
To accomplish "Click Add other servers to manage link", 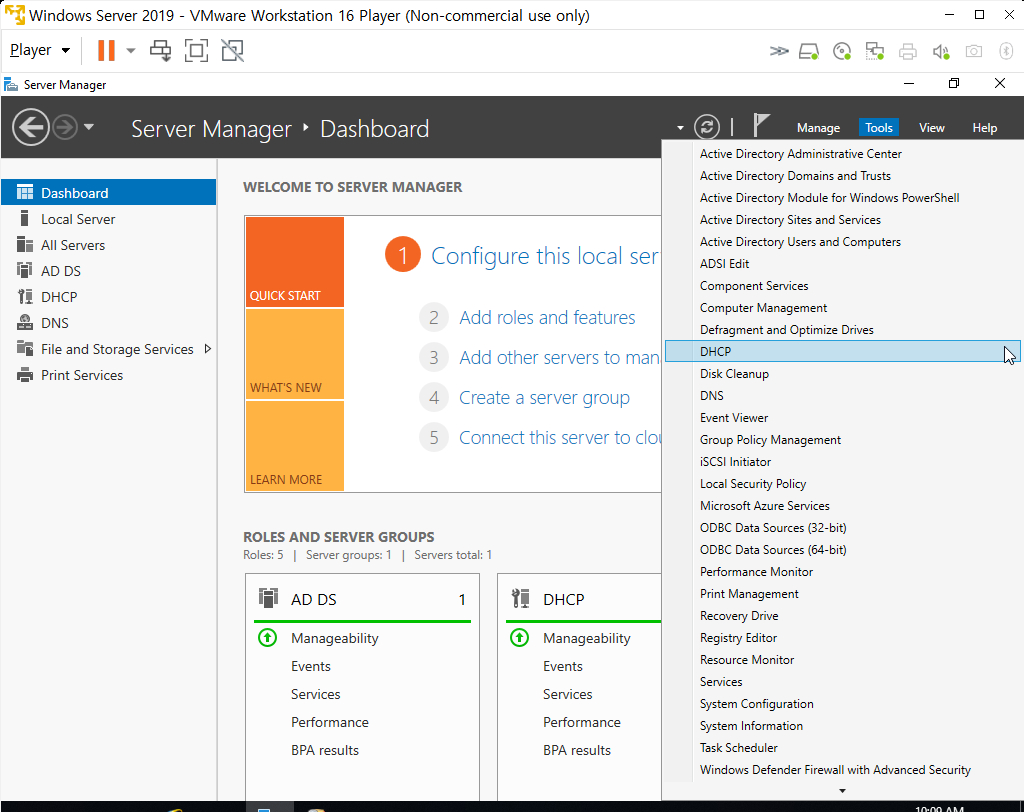I will [559, 357].
